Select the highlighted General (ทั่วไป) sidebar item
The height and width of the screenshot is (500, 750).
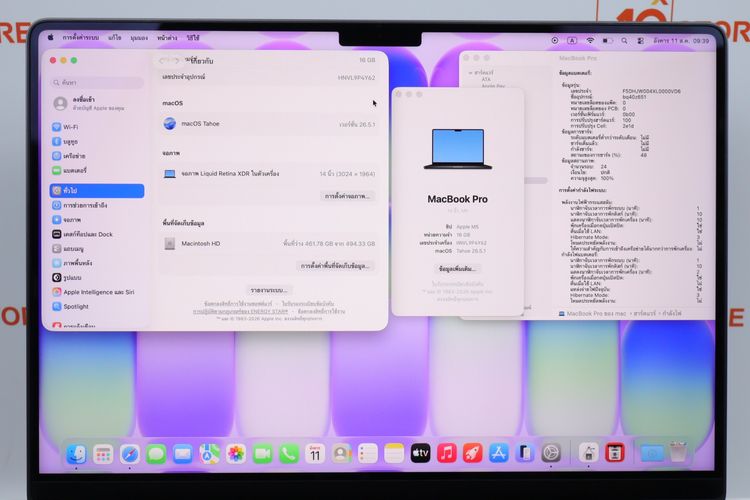click(x=97, y=190)
